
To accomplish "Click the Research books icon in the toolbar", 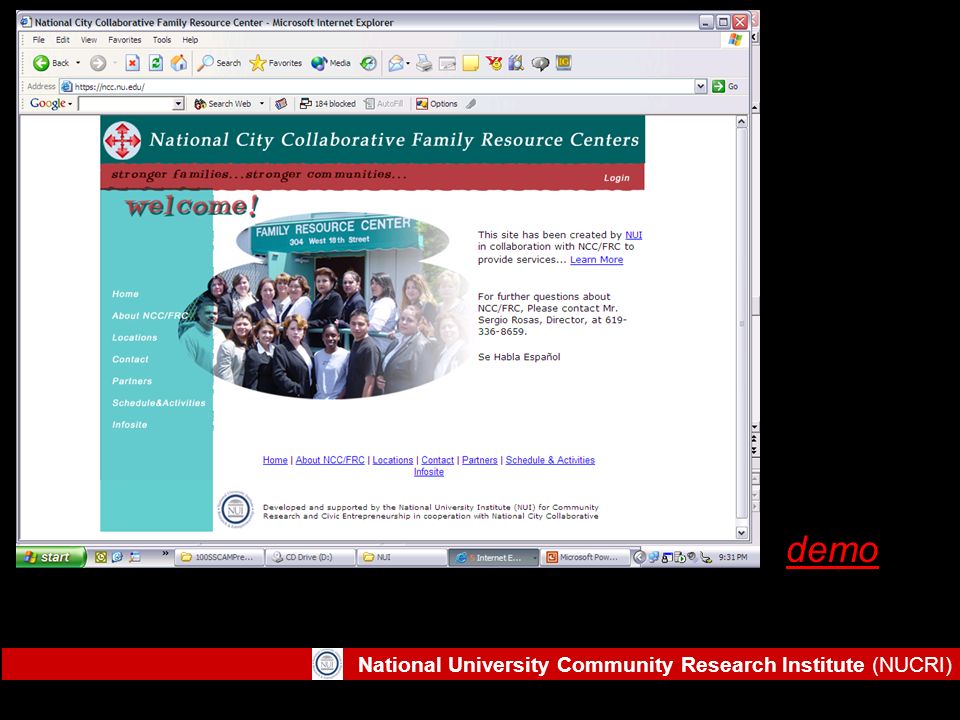I will coord(516,63).
